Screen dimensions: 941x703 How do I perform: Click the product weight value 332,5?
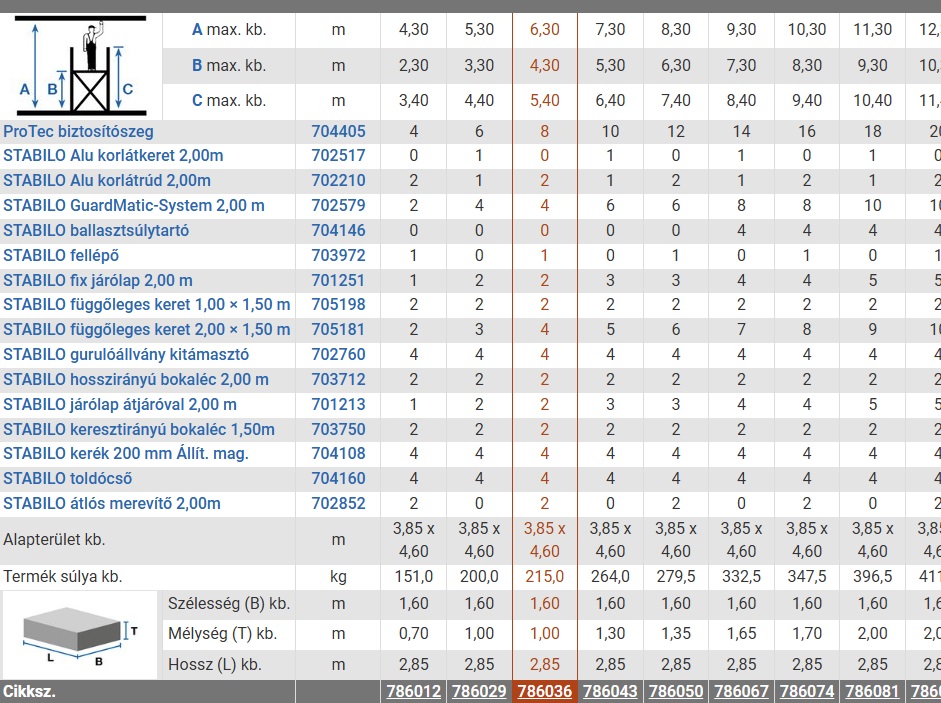coord(741,577)
